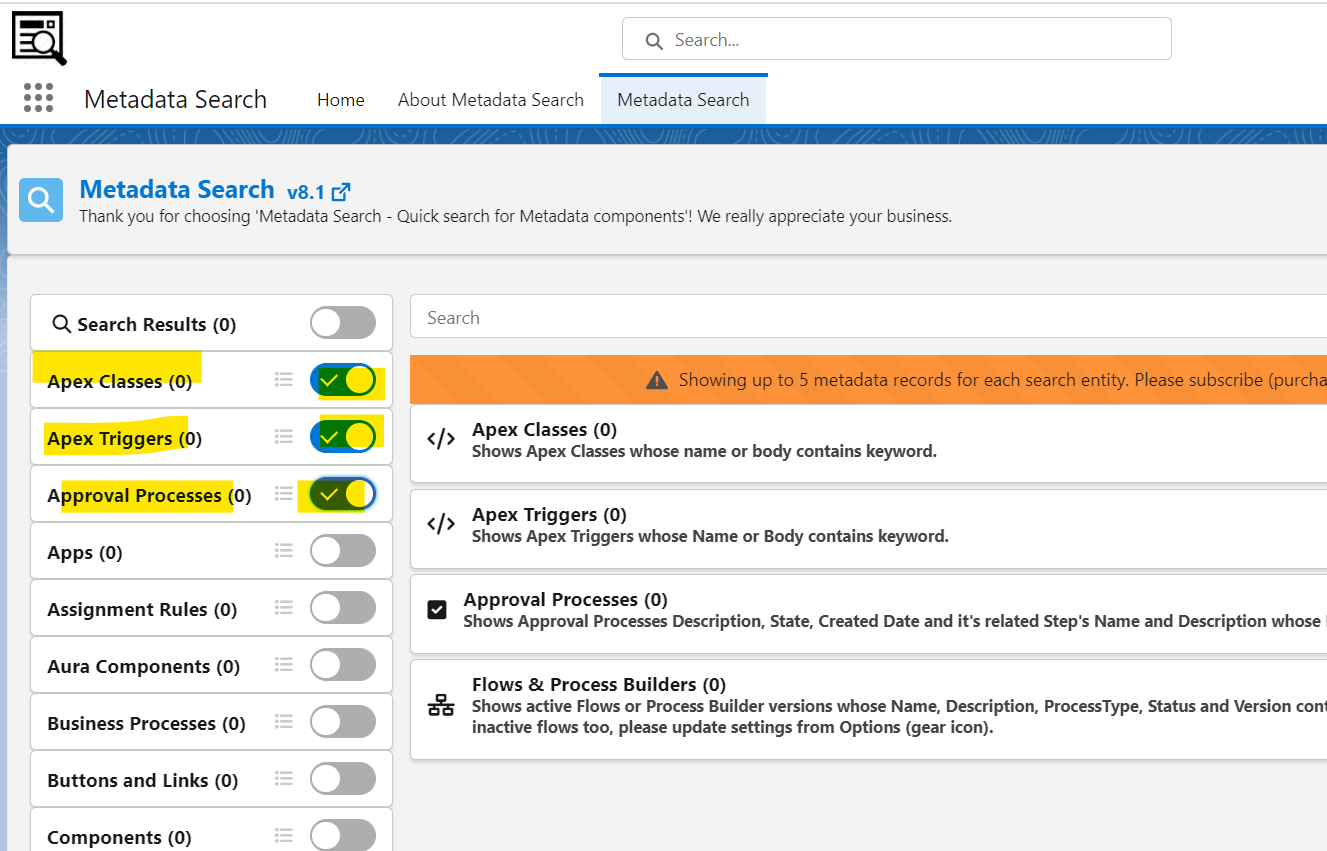Select the Metadata Search tab
Image resolution: width=1327 pixels, height=851 pixels.
683,100
